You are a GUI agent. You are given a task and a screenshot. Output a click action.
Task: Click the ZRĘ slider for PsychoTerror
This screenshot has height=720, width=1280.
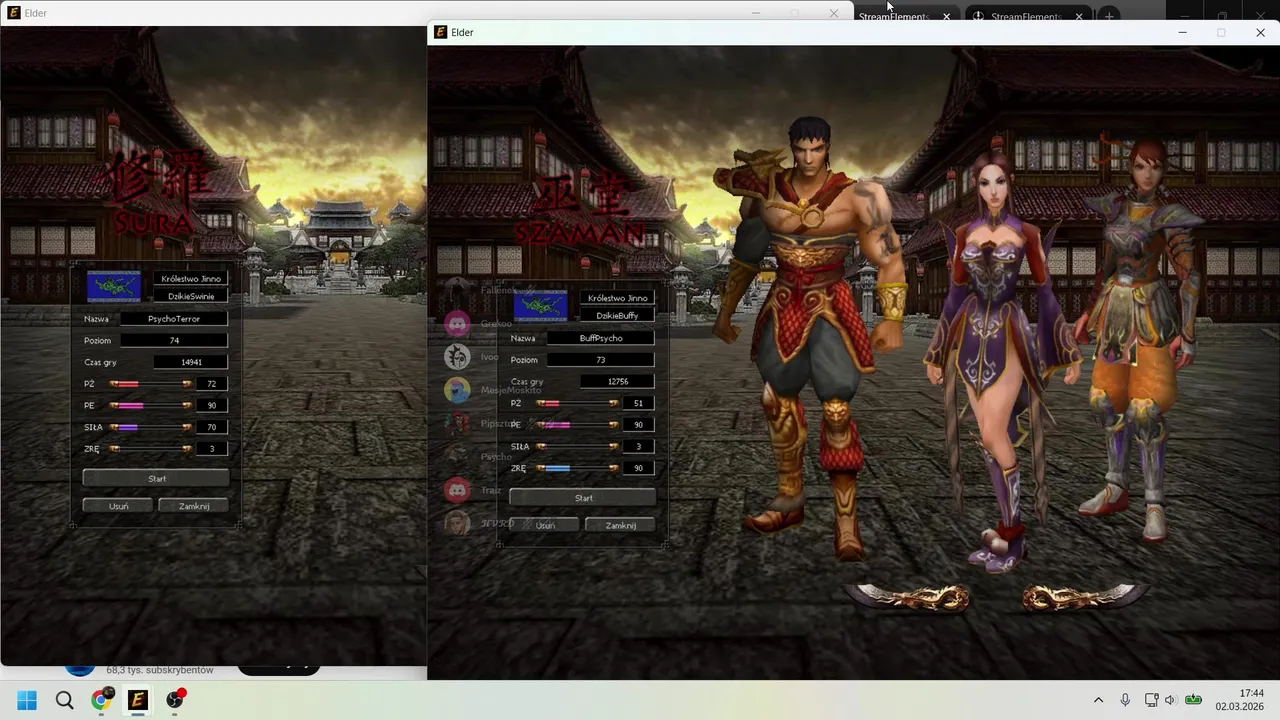[x=151, y=449]
